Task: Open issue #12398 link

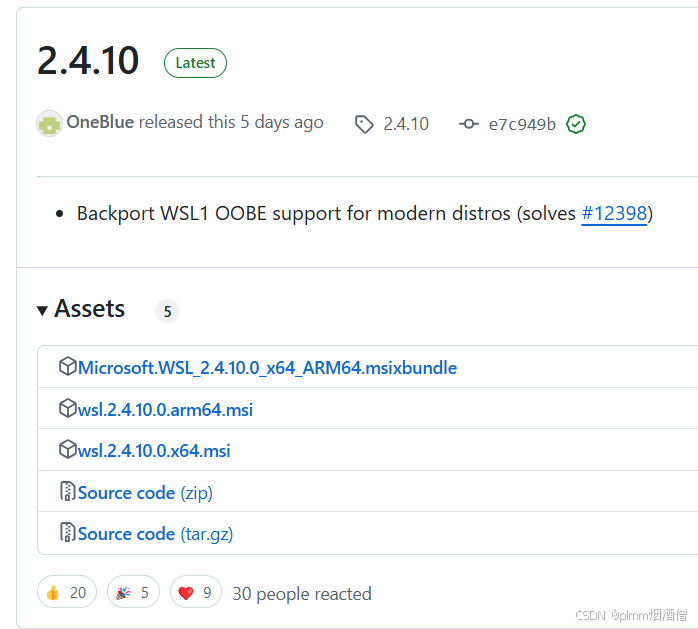Action: coord(614,214)
